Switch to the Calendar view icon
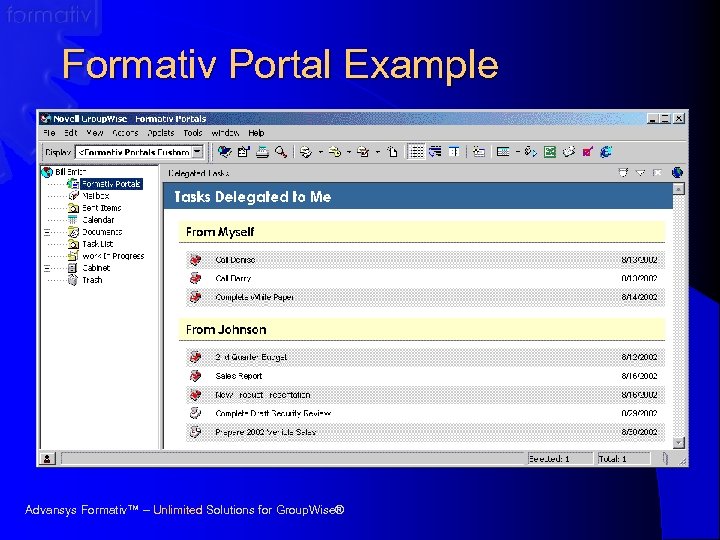 coord(454,152)
